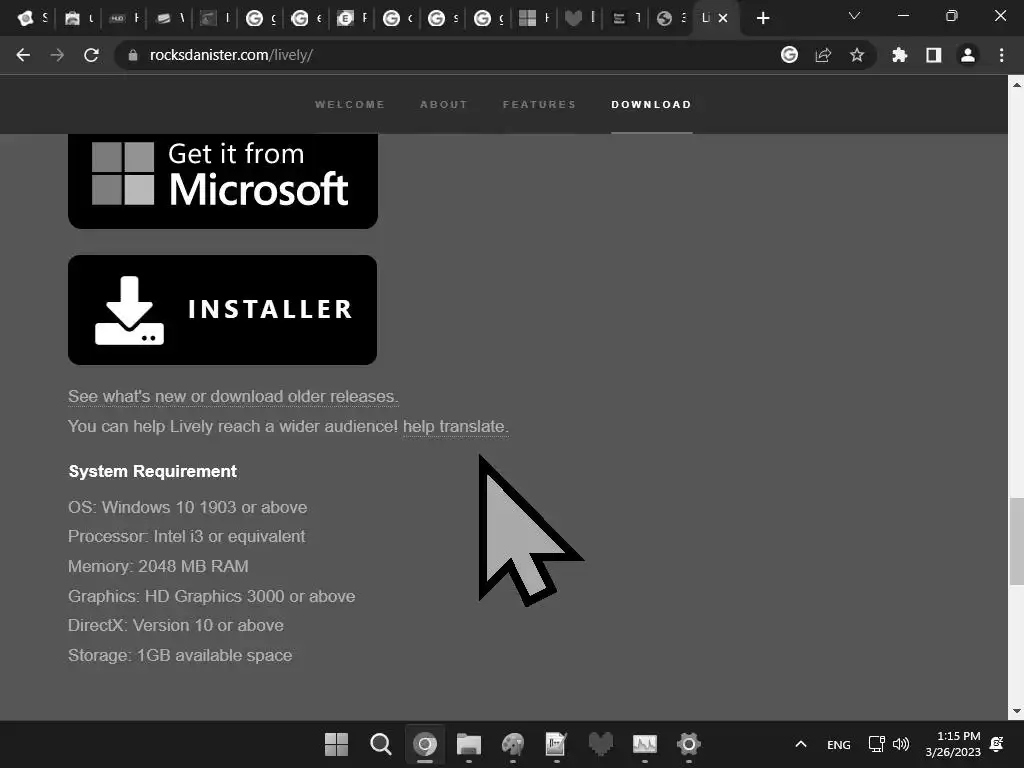The image size is (1024, 768).
Task: Open the tab search chevron
Action: (x=854, y=16)
